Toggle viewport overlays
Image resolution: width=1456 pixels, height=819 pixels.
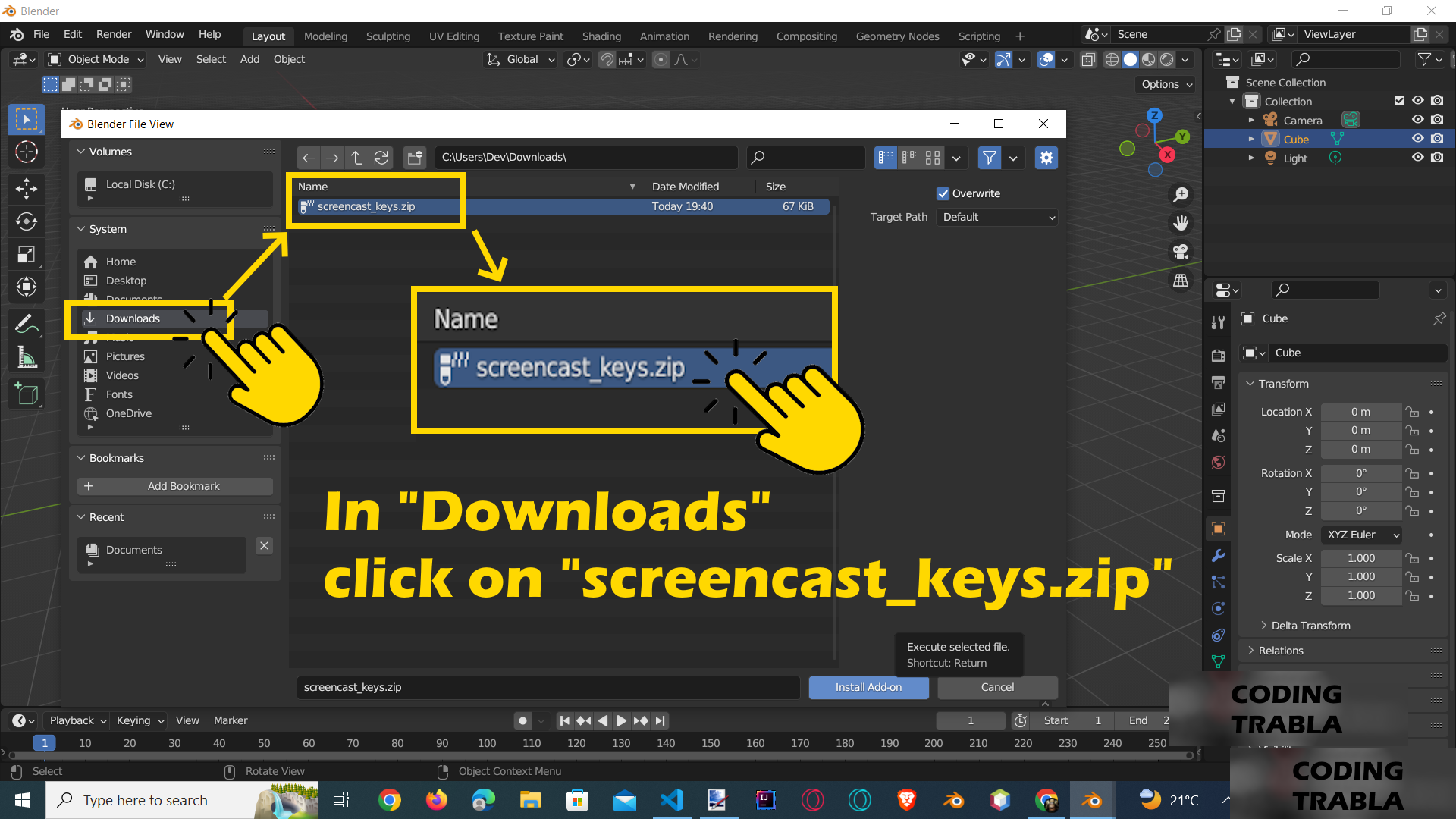point(1046,60)
